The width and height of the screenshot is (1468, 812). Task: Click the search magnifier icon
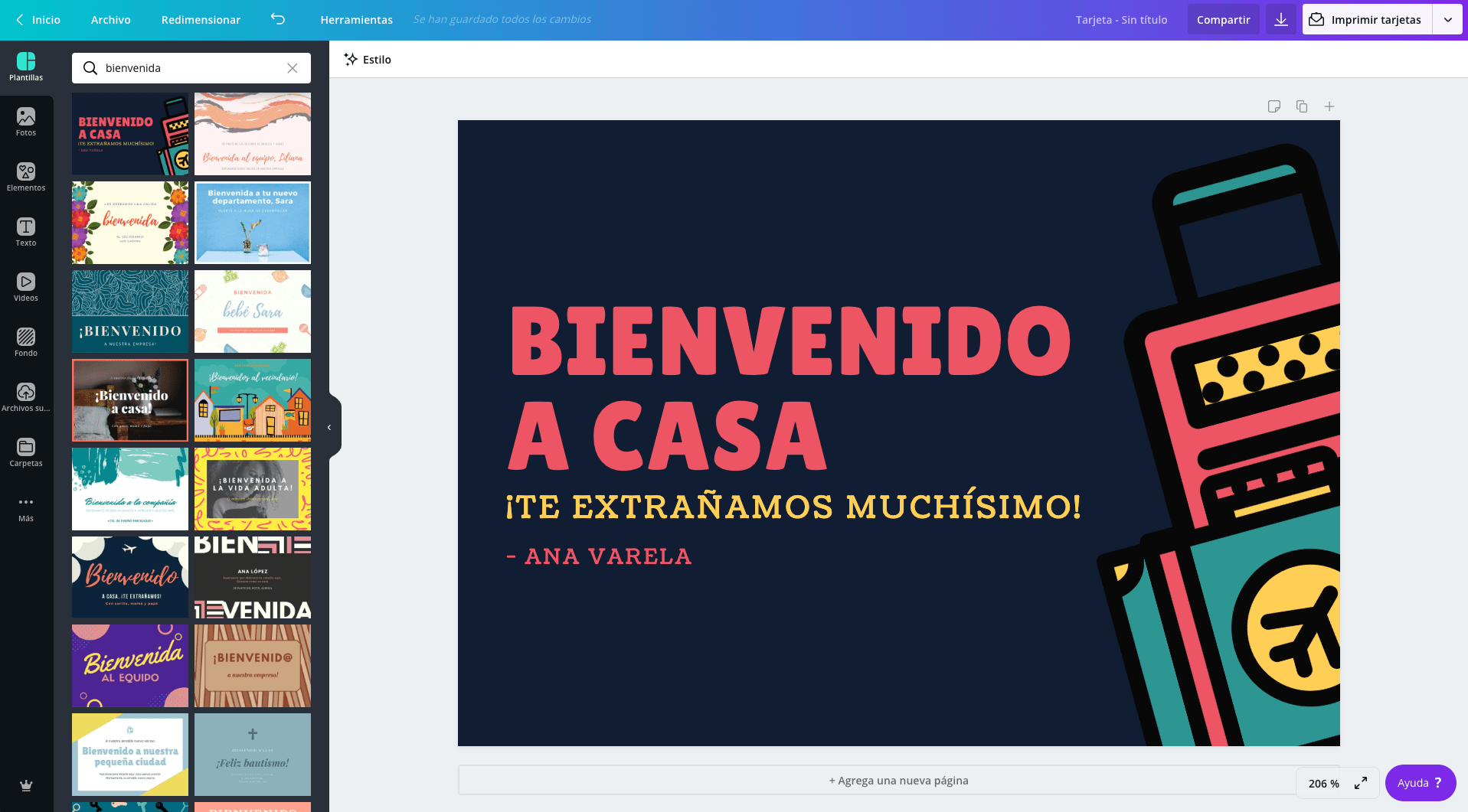[x=90, y=68]
